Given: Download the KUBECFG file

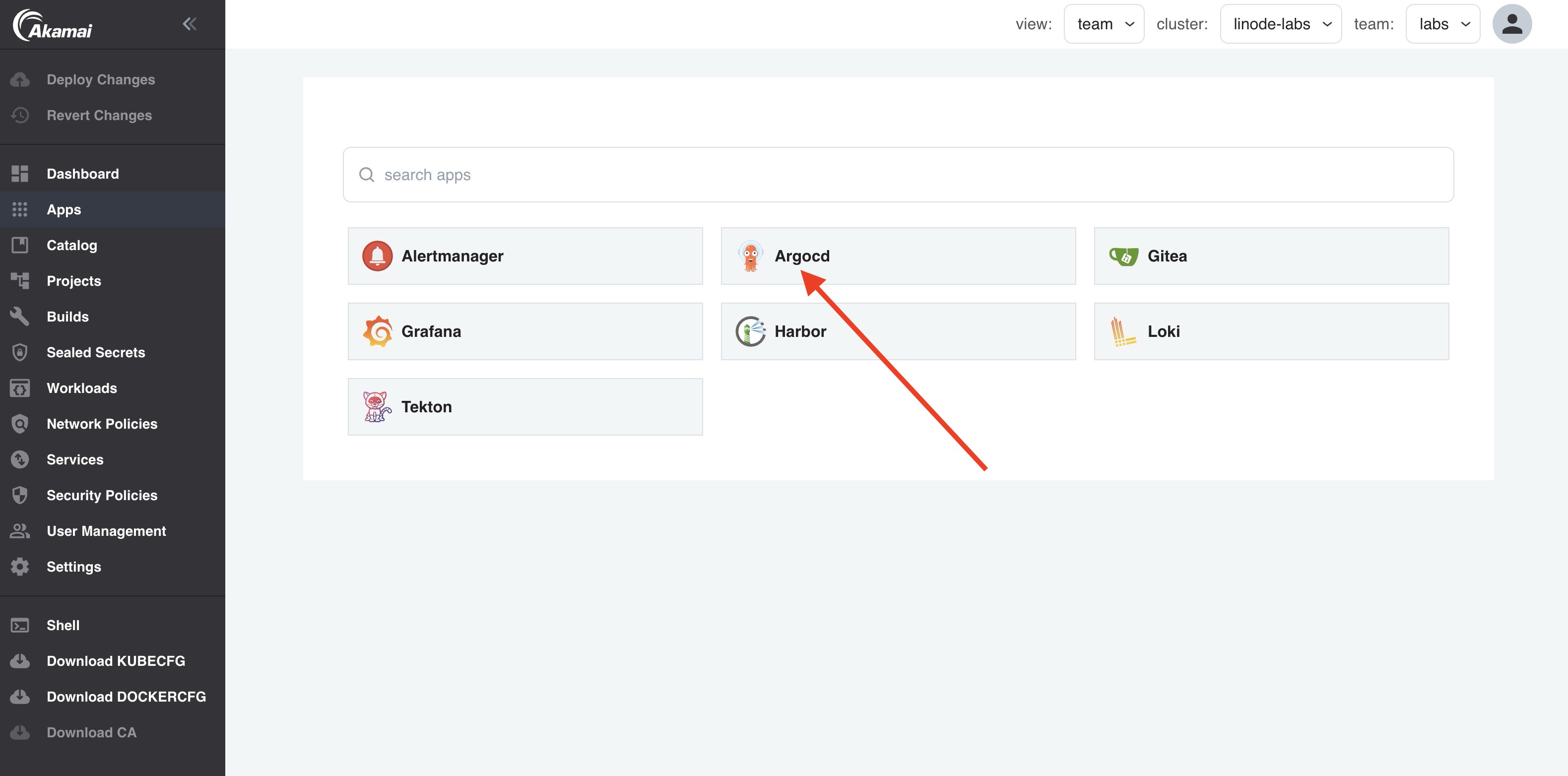Looking at the screenshot, I should coord(115,659).
